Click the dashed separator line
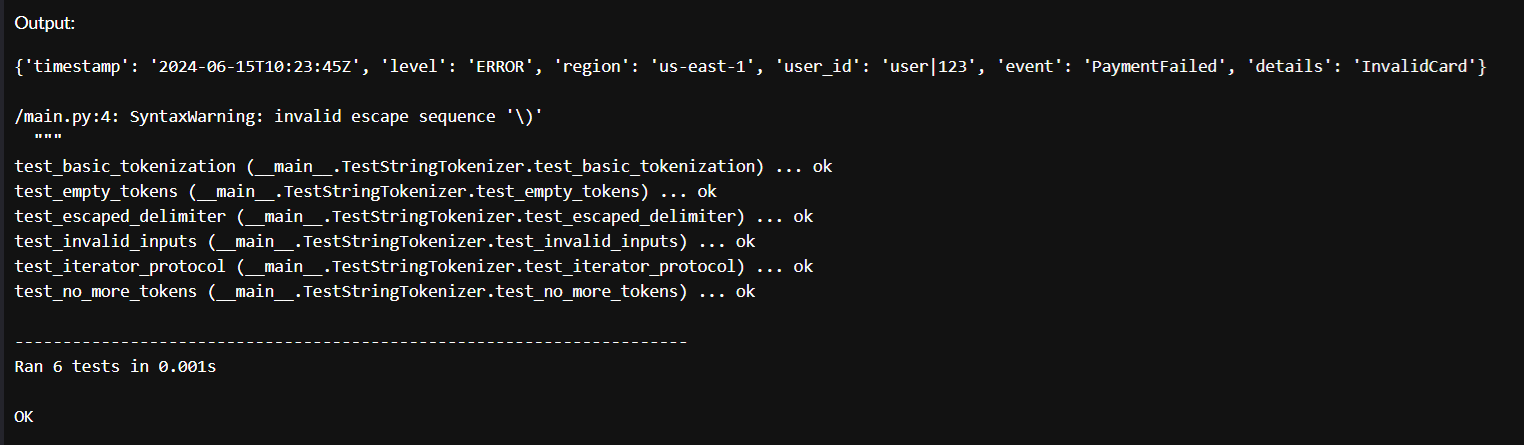This screenshot has height=445, width=1524. (351, 342)
